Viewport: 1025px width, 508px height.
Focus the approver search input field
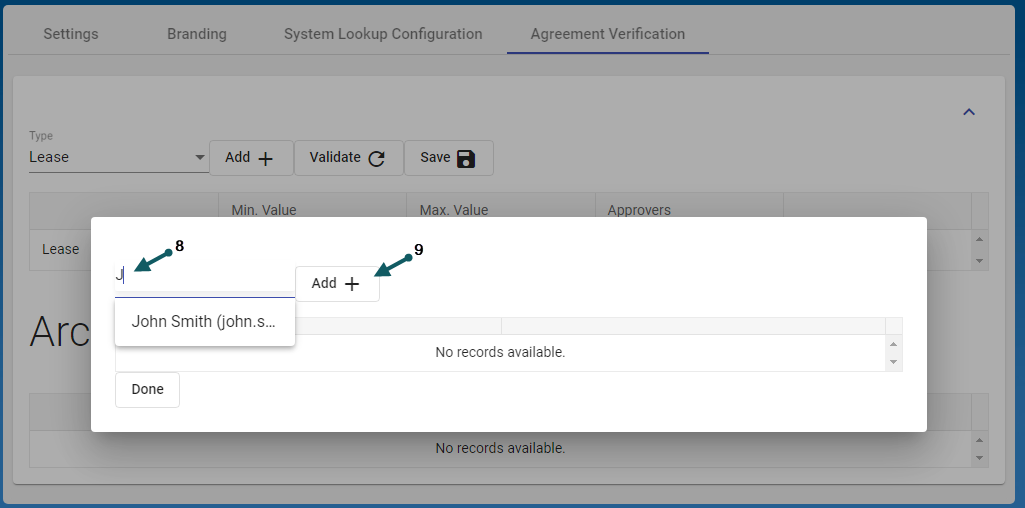(204, 276)
